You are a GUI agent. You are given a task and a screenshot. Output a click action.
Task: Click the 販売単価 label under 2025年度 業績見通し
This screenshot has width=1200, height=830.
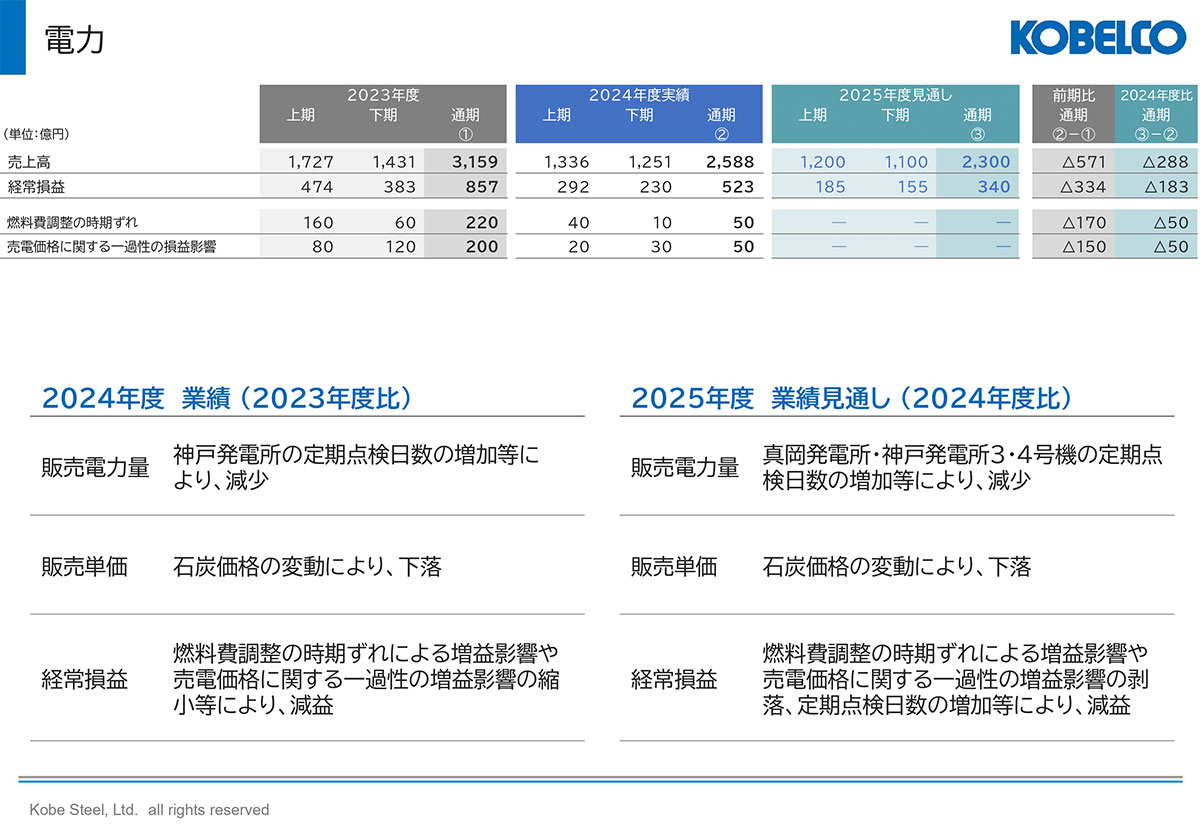click(673, 567)
